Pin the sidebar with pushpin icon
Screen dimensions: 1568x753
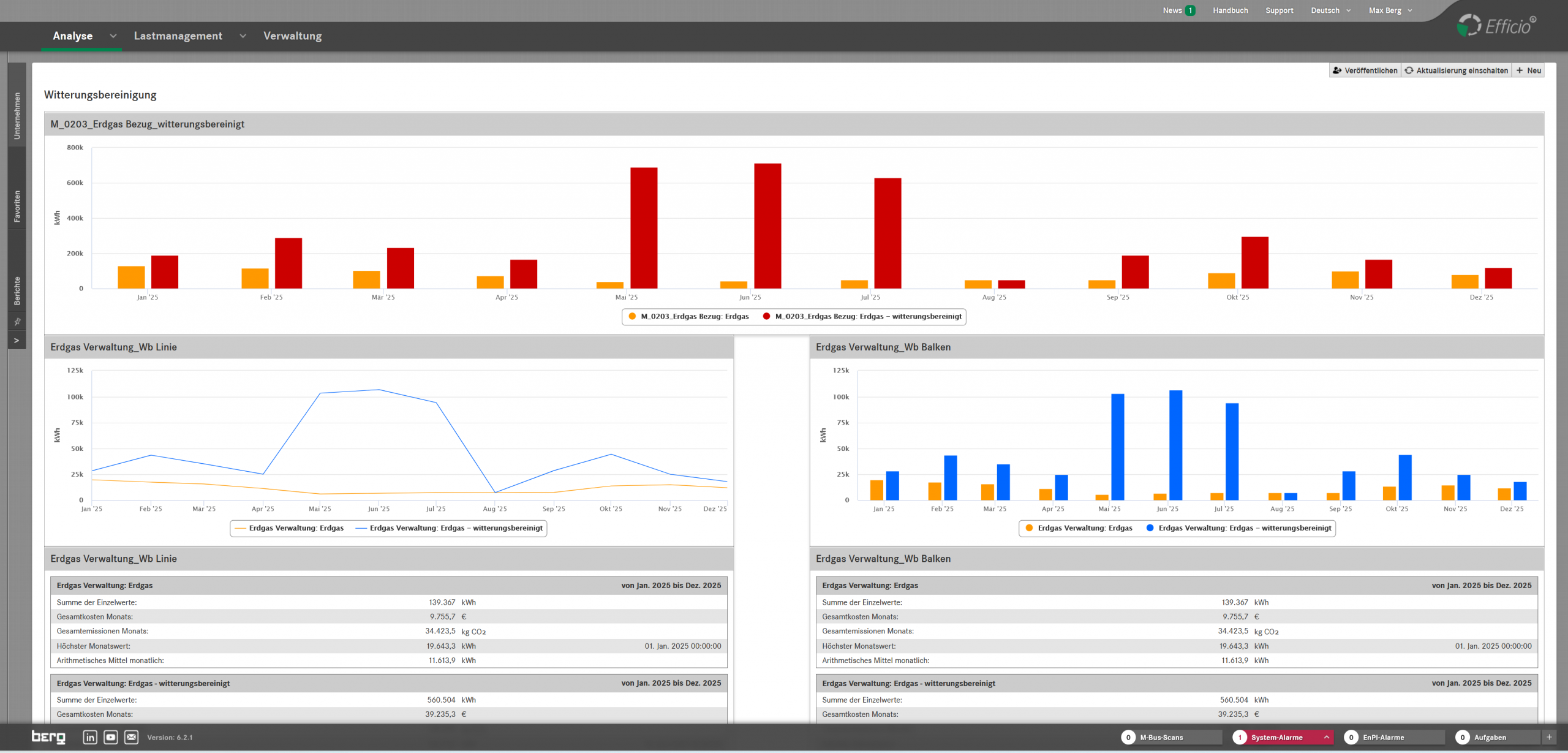[17, 322]
